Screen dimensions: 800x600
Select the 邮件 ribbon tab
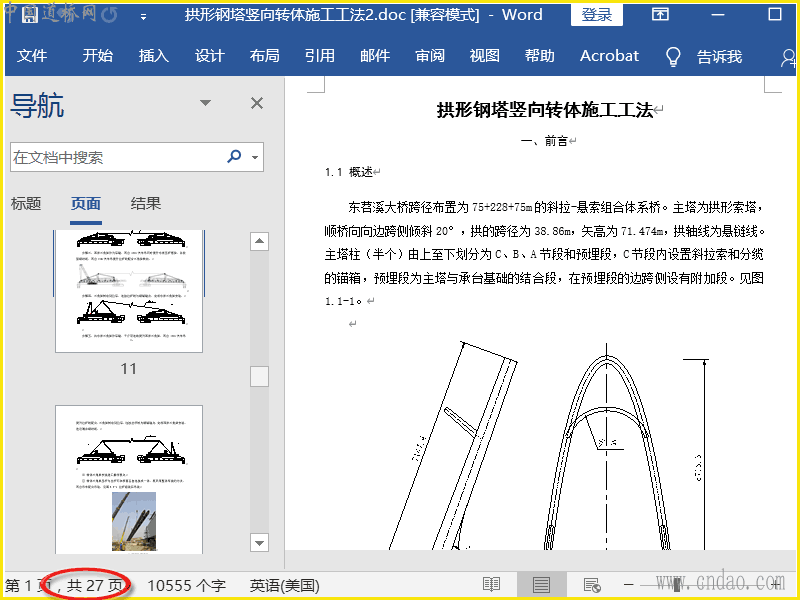click(374, 55)
